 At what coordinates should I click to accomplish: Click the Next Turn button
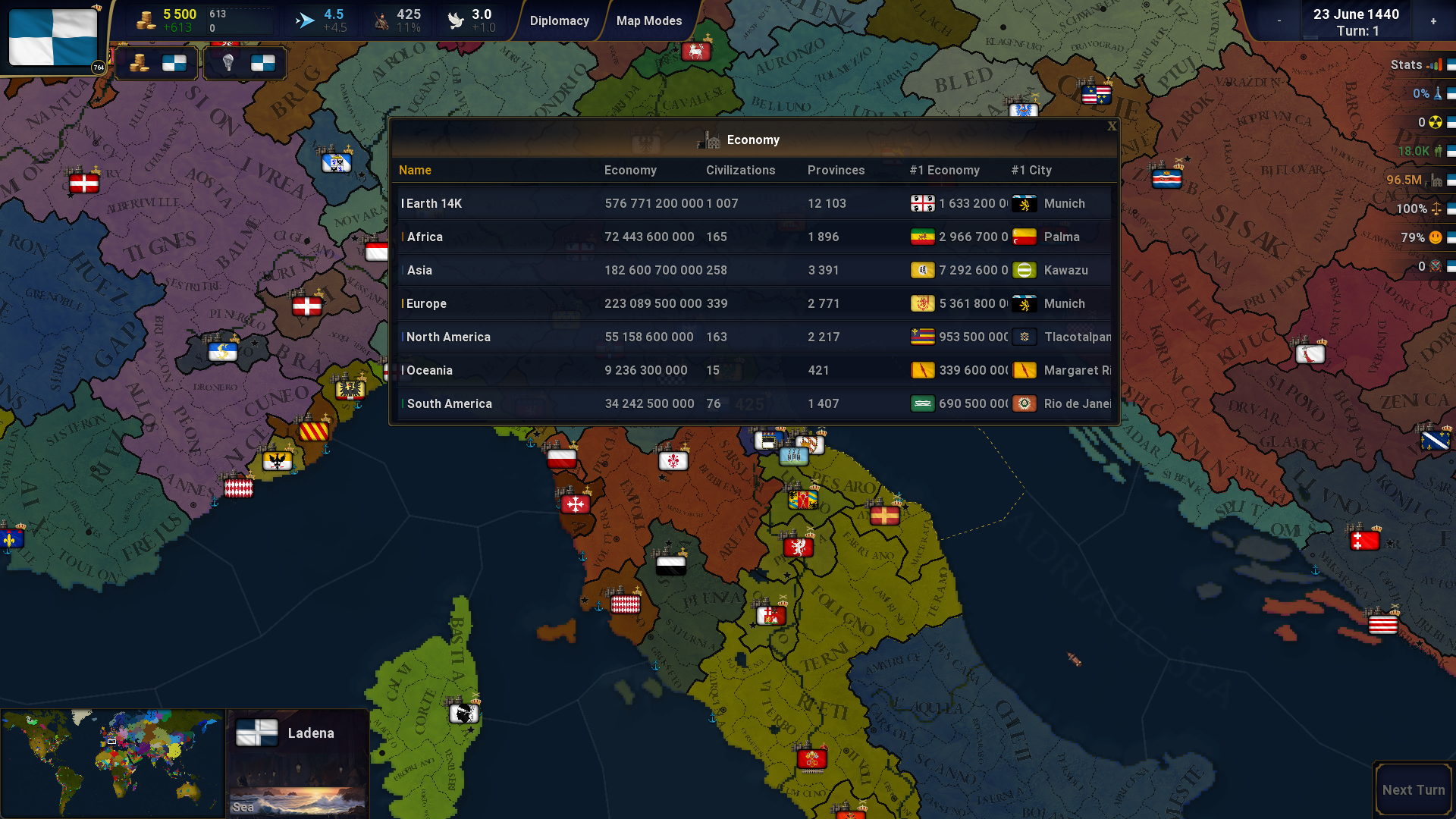tap(1414, 789)
